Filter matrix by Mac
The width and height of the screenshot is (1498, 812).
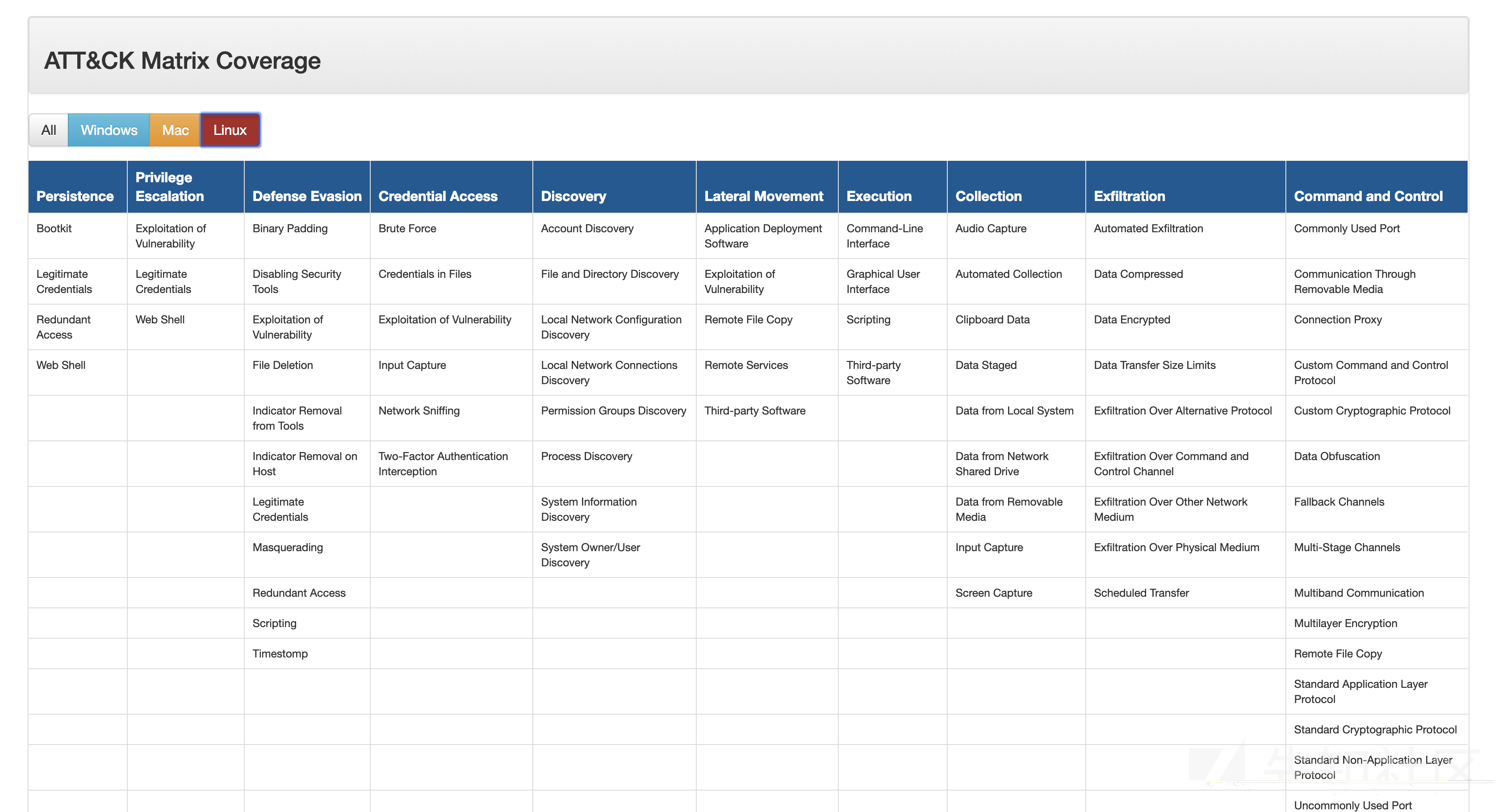[175, 130]
